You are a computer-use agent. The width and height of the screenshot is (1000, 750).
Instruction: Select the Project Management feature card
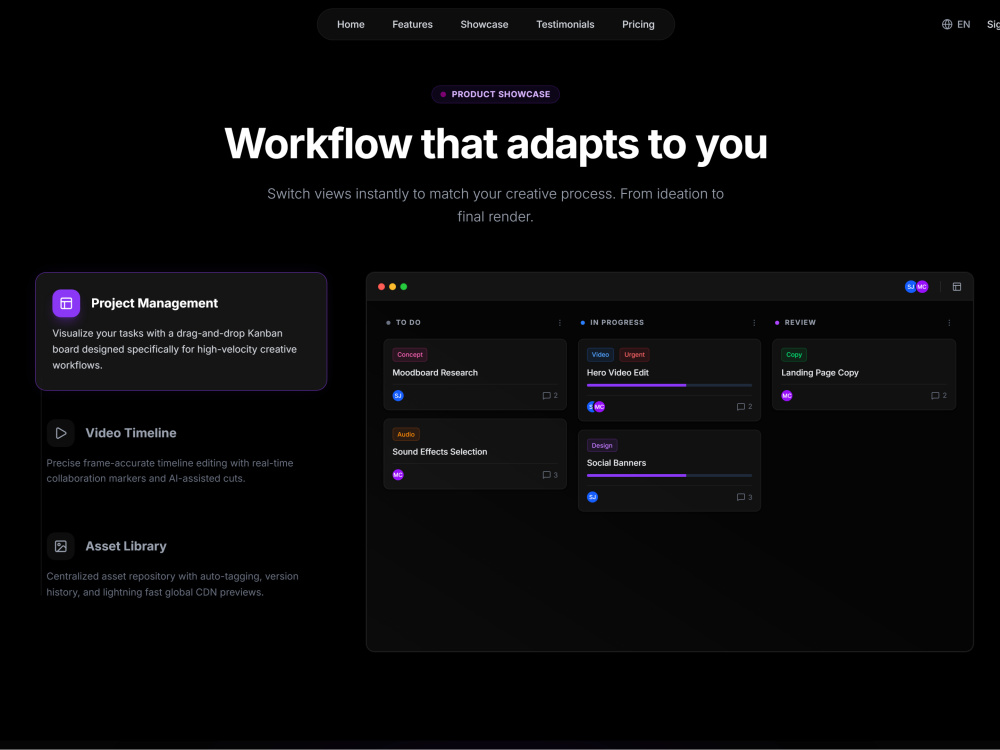[x=181, y=332]
